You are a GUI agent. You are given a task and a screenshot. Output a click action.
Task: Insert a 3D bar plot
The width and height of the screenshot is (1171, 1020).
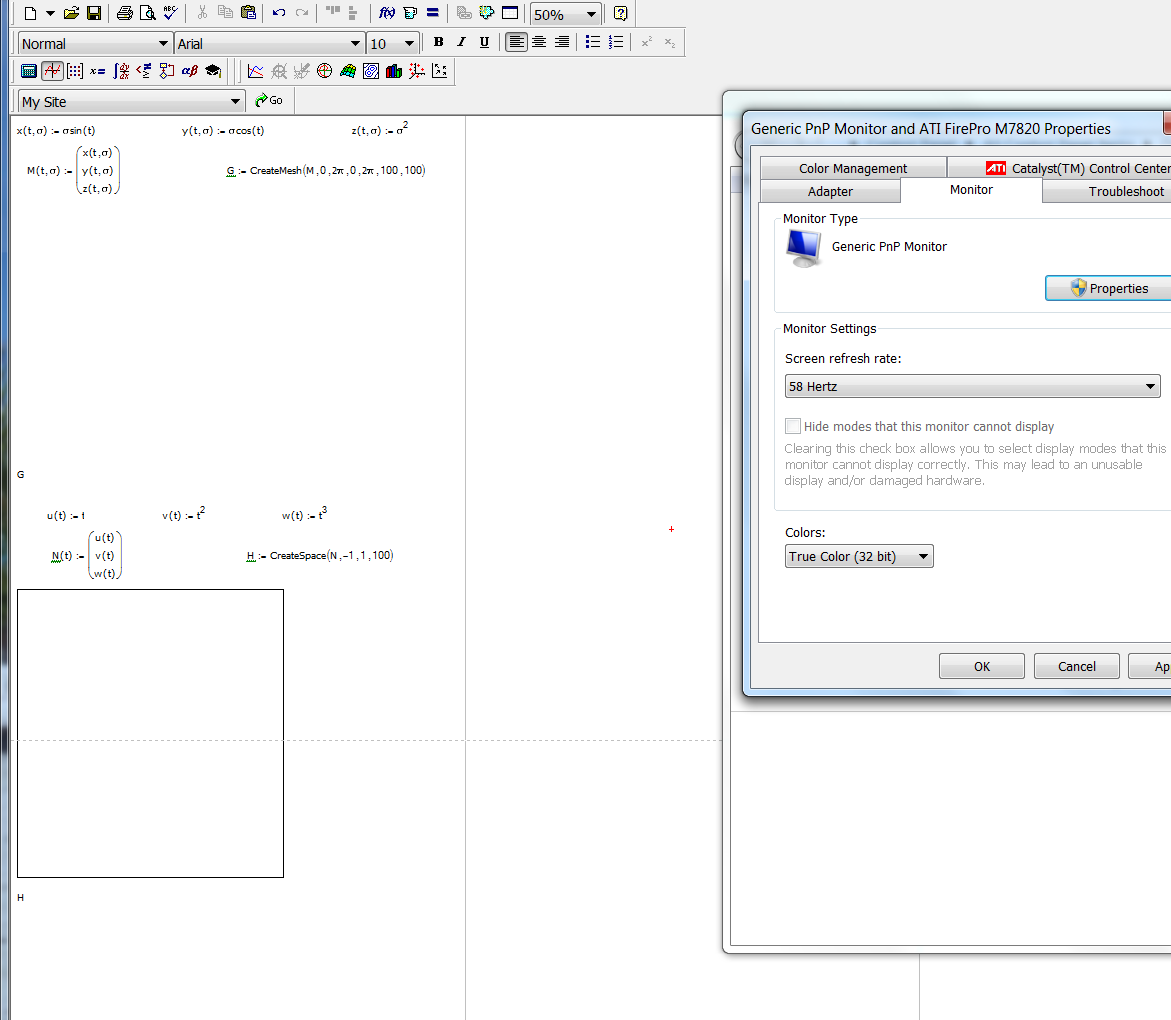(x=394, y=71)
